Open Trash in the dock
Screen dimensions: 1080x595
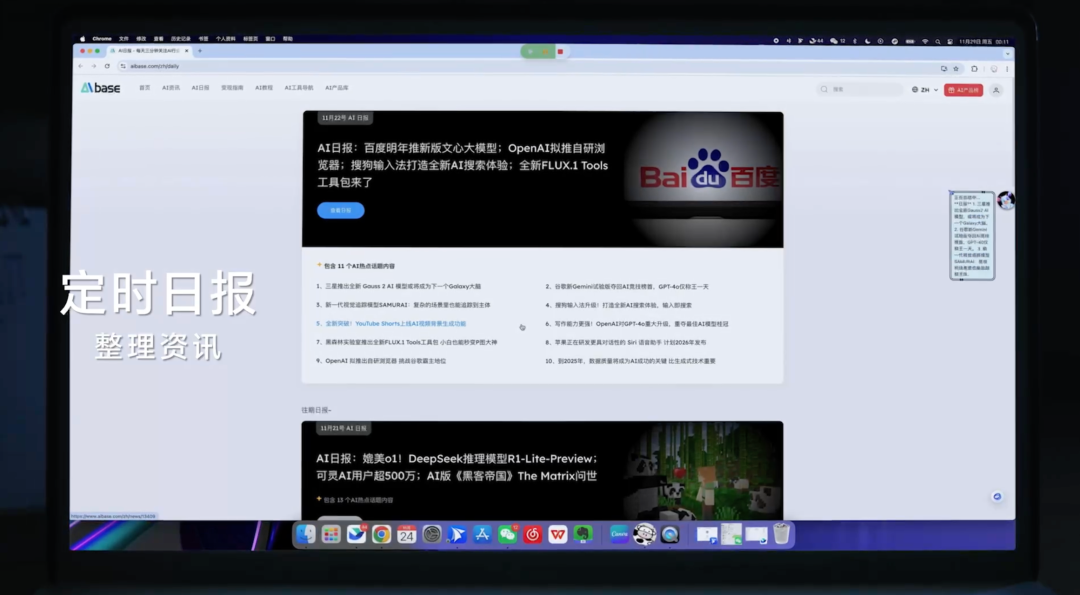781,534
